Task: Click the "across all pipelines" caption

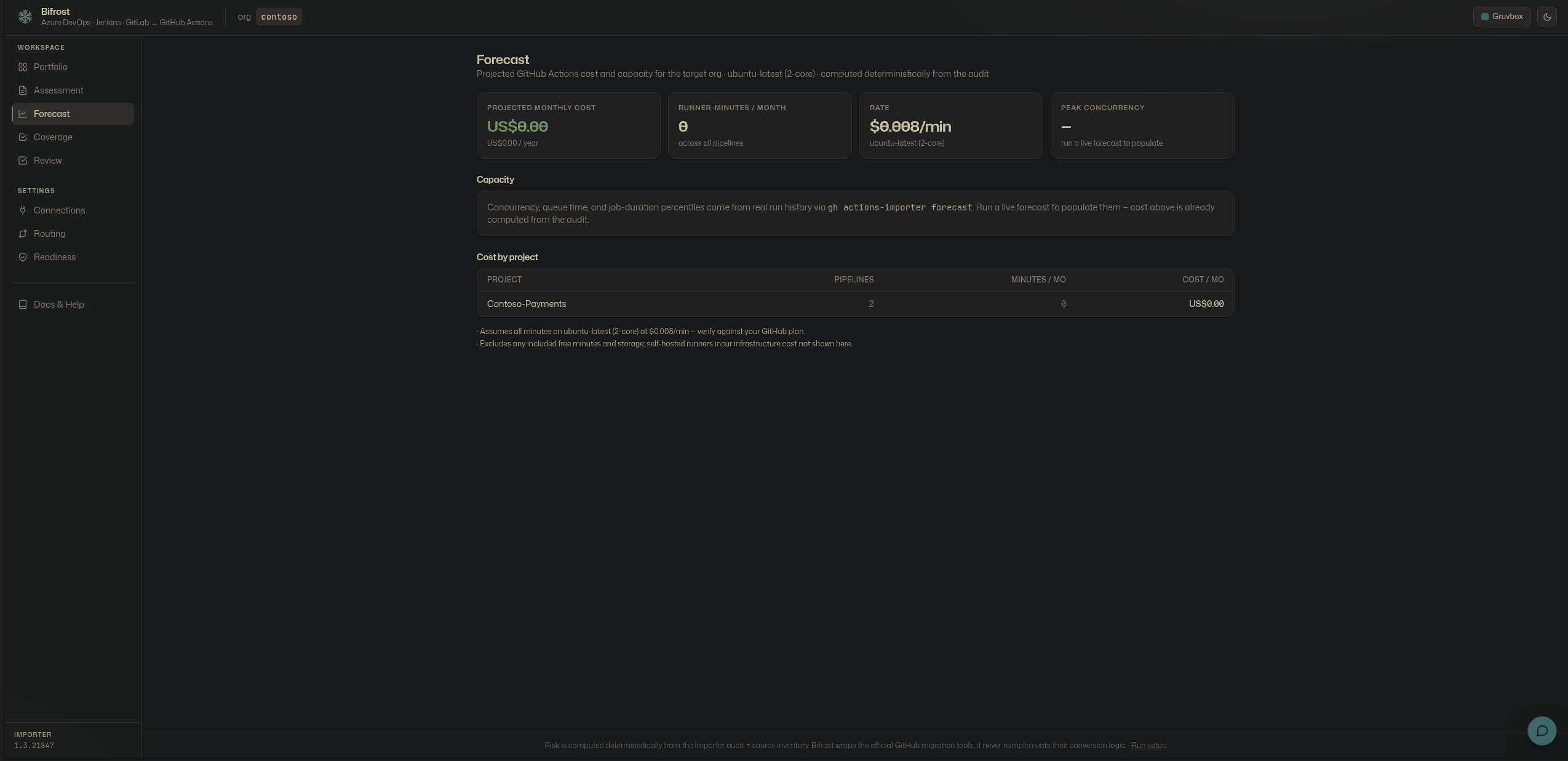Action: [710, 143]
